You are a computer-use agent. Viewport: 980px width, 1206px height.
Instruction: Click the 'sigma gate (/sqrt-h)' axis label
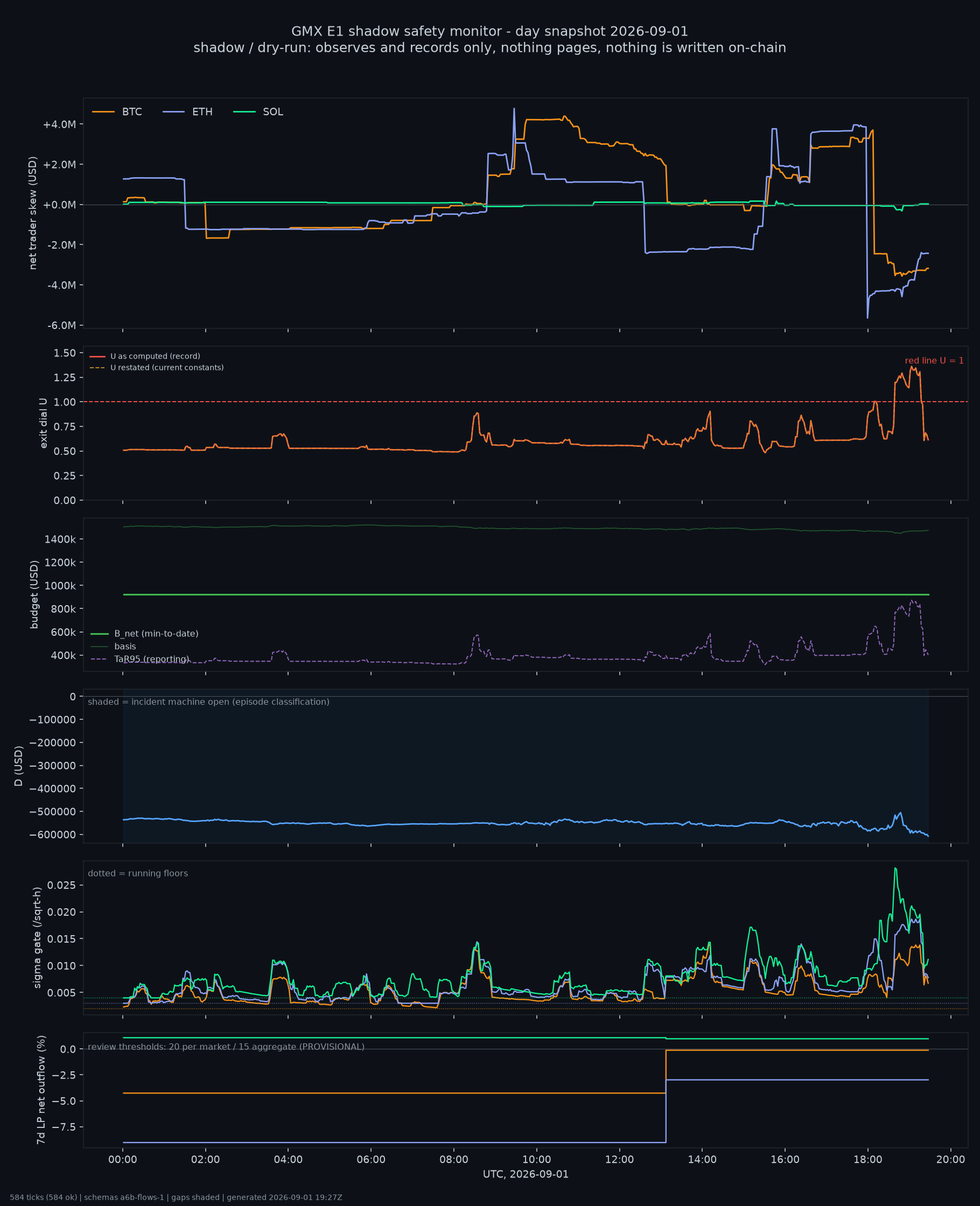37,938
